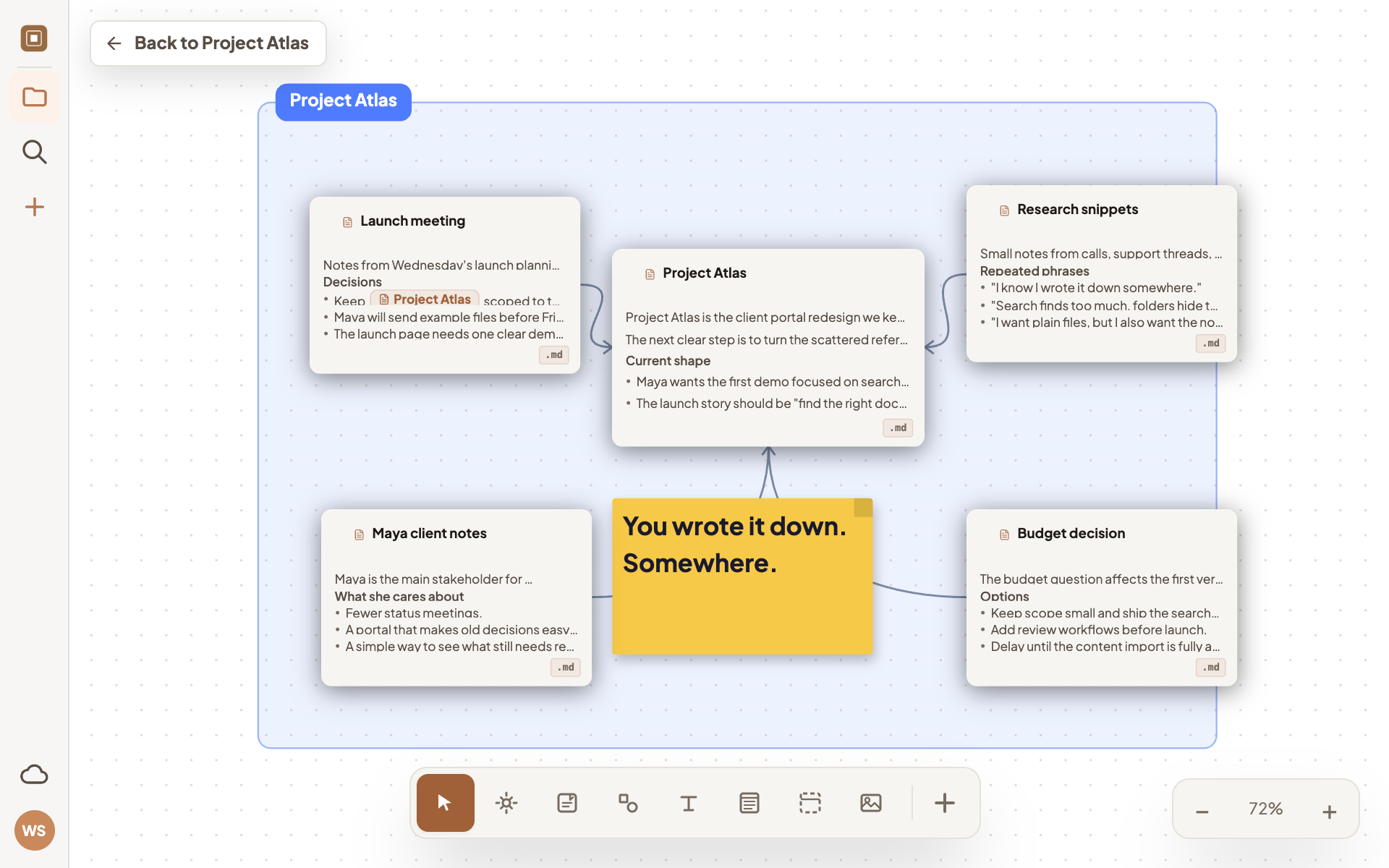The image size is (1389, 868).
Task: Click the file icon beside Research snippets
Action: (x=1005, y=210)
